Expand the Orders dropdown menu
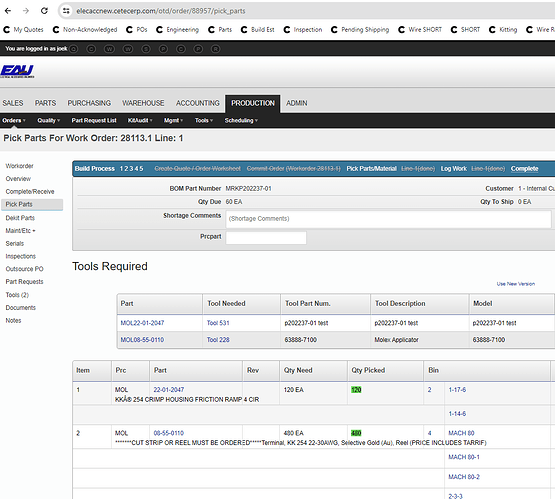The height and width of the screenshot is (499, 555). (x=14, y=120)
